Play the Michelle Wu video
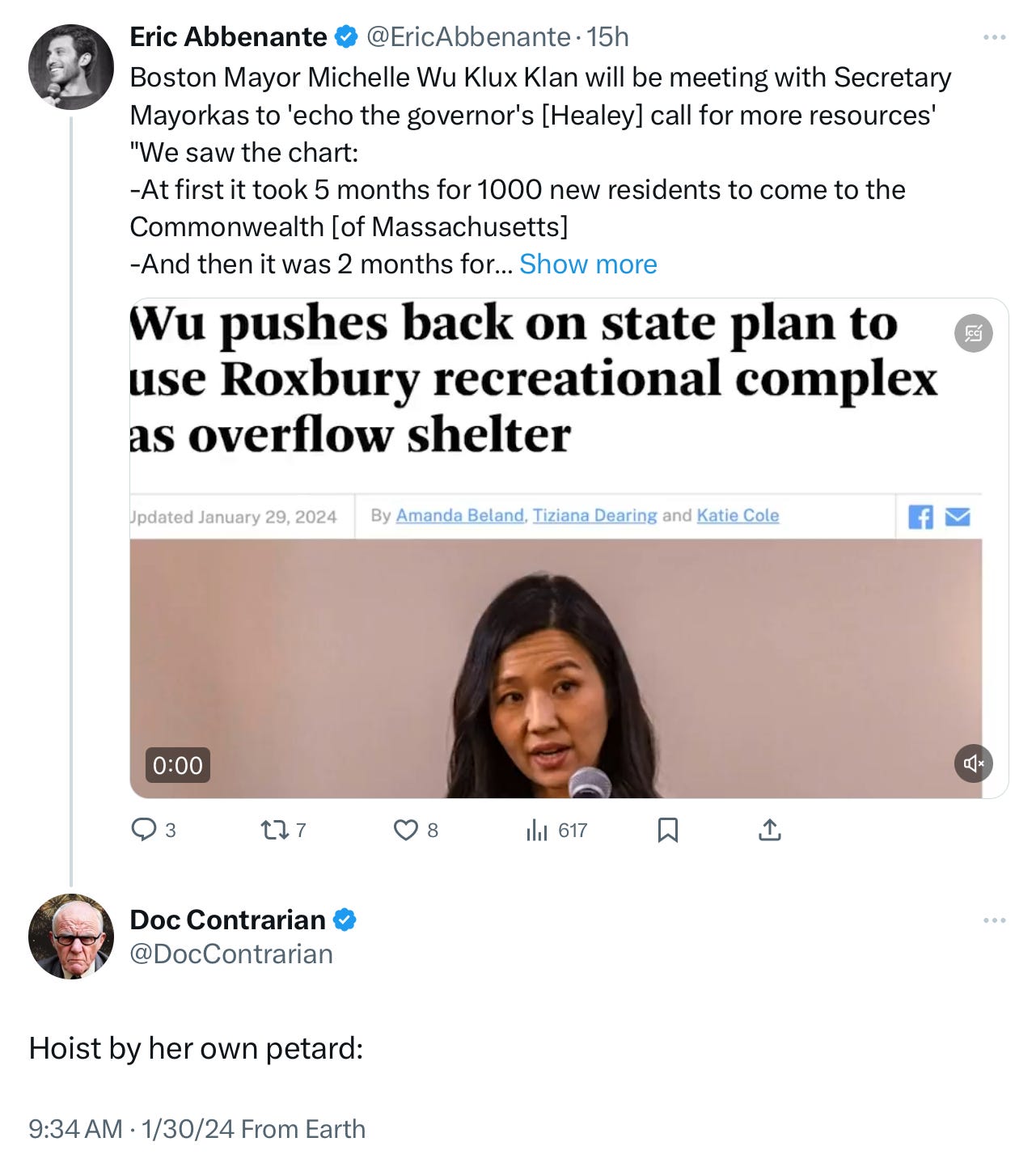The width and height of the screenshot is (1036, 1163). tap(556, 667)
